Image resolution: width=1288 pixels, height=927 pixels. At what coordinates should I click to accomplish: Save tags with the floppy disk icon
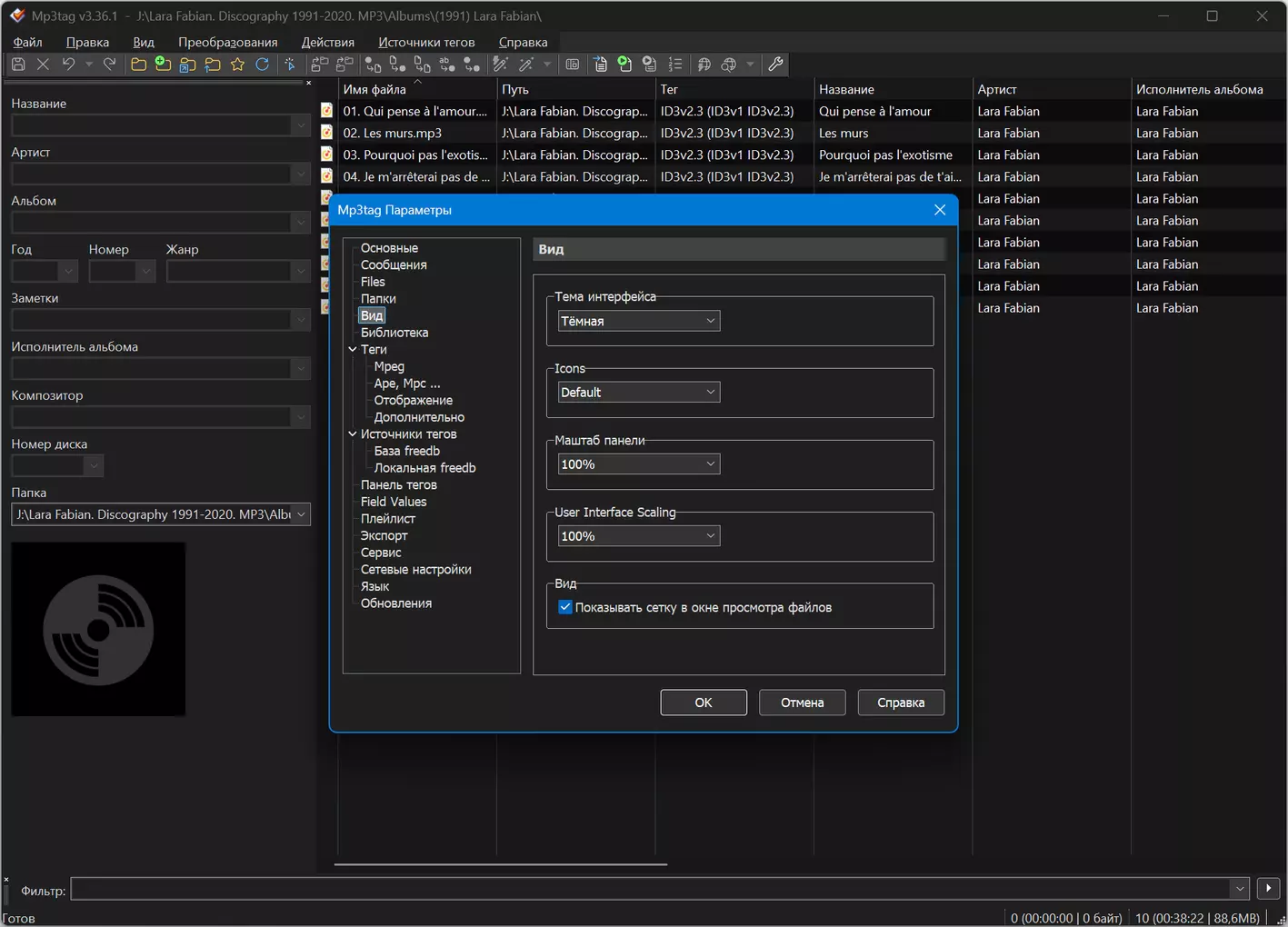pos(18,65)
